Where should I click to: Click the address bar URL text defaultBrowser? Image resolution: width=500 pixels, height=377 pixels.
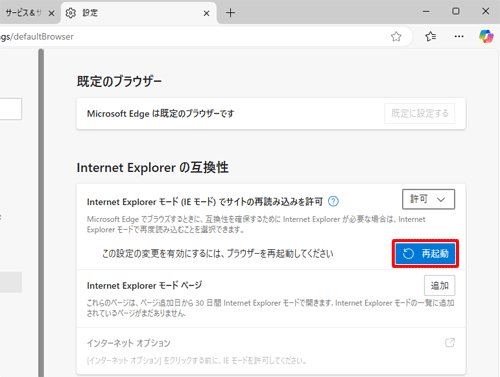[x=43, y=37]
